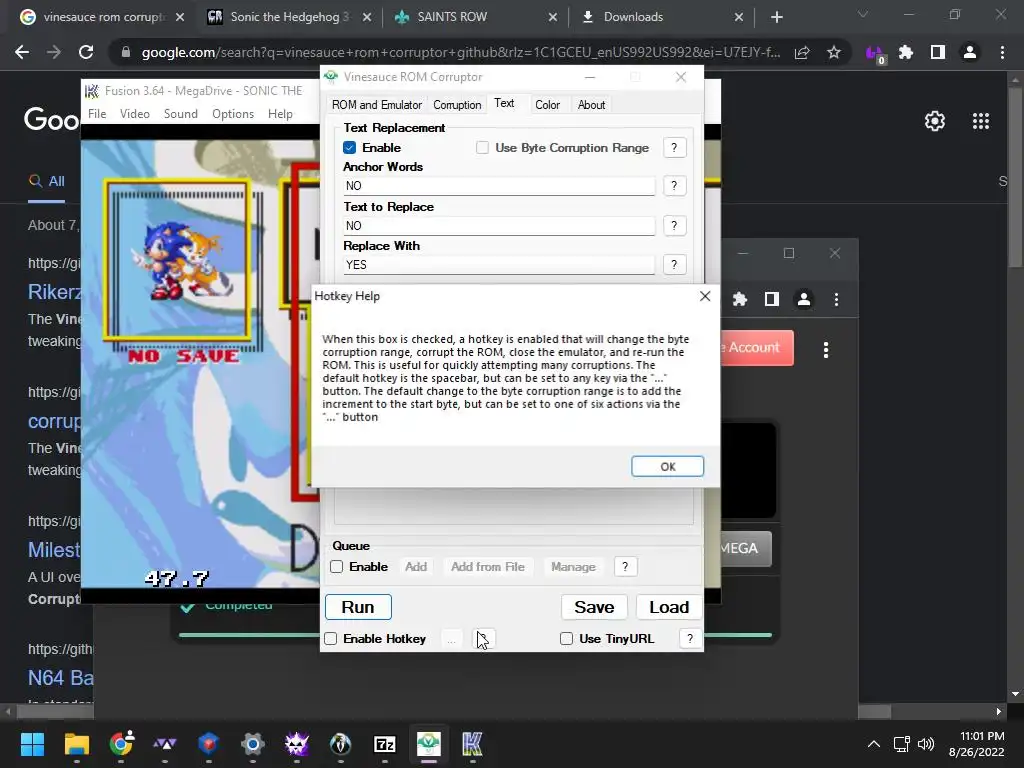Image resolution: width=1024 pixels, height=768 pixels.
Task: Open the Corruption tab
Action: 457,104
